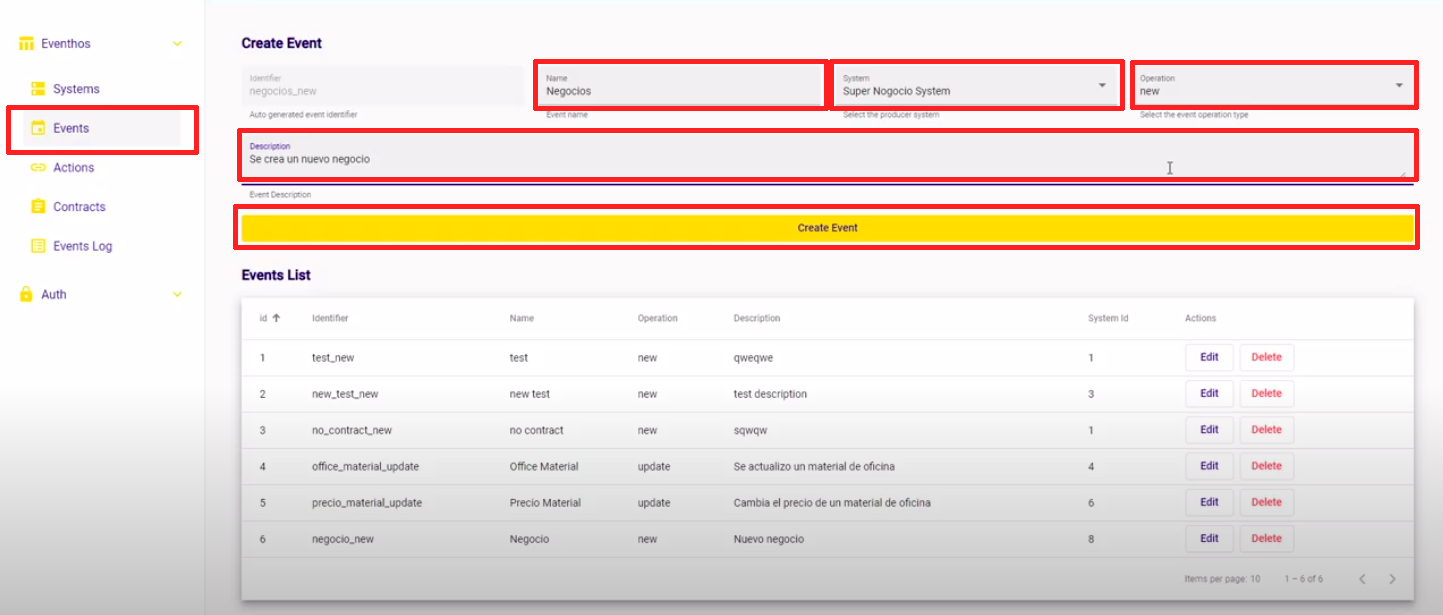The image size is (1443, 615).
Task: Open Contracts in the sidebar
Action: (79, 207)
